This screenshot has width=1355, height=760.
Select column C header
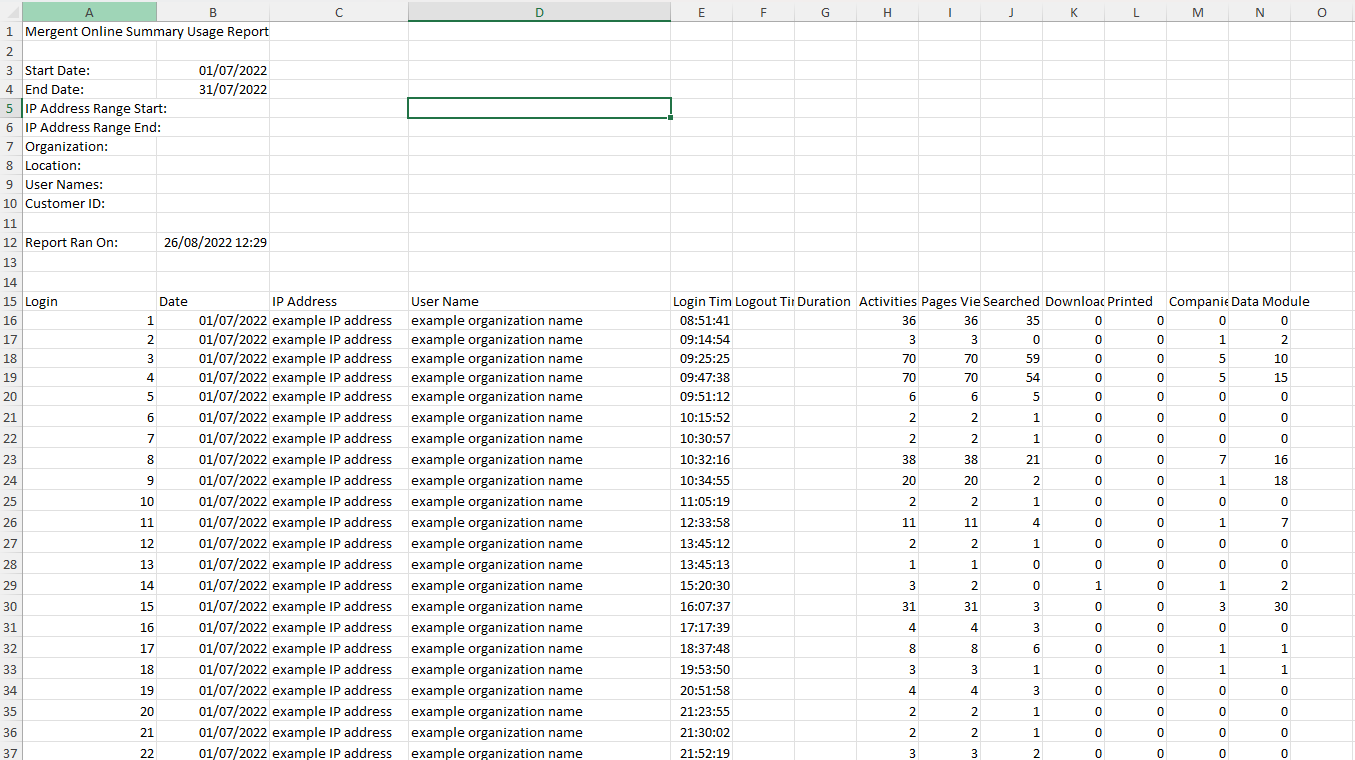pyautogui.click(x=339, y=12)
